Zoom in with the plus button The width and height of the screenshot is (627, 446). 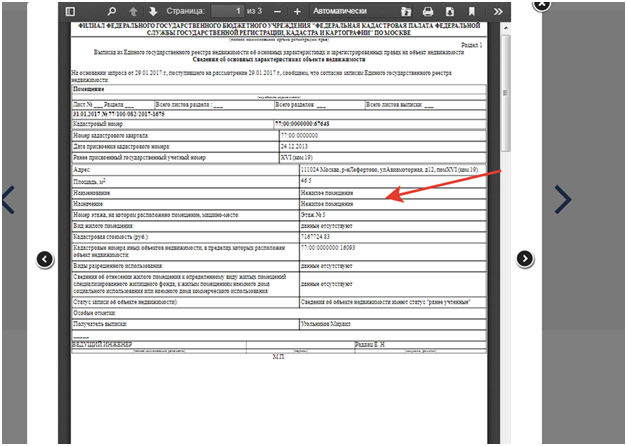(297, 11)
